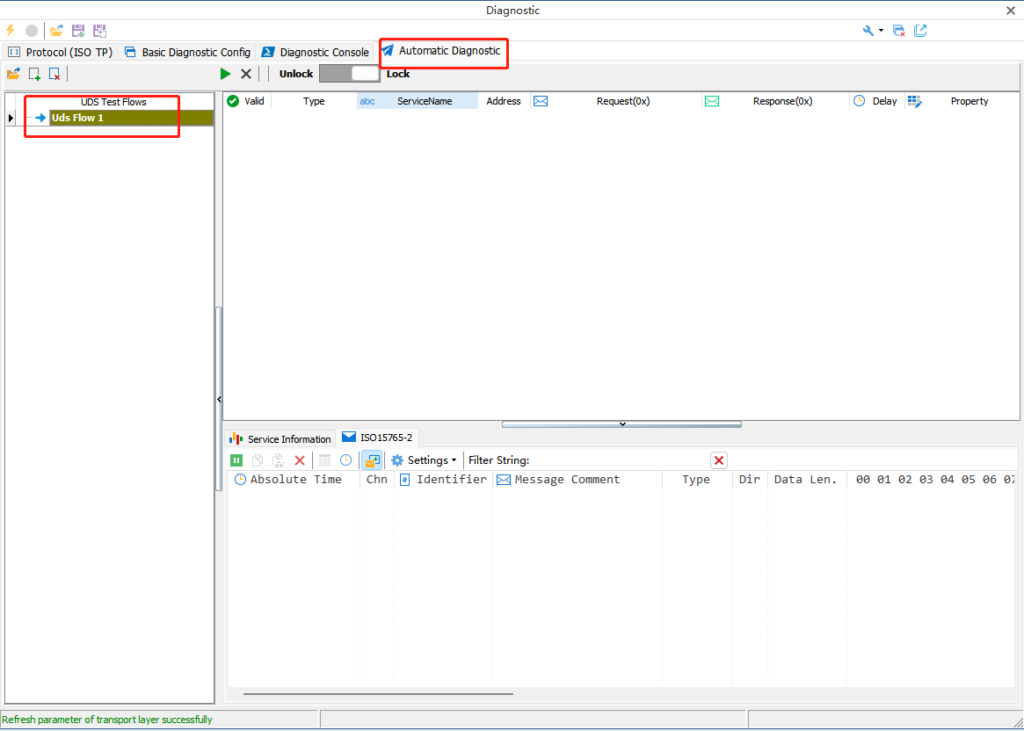Toggle the Unlock/Lock switch

[x=349, y=74]
